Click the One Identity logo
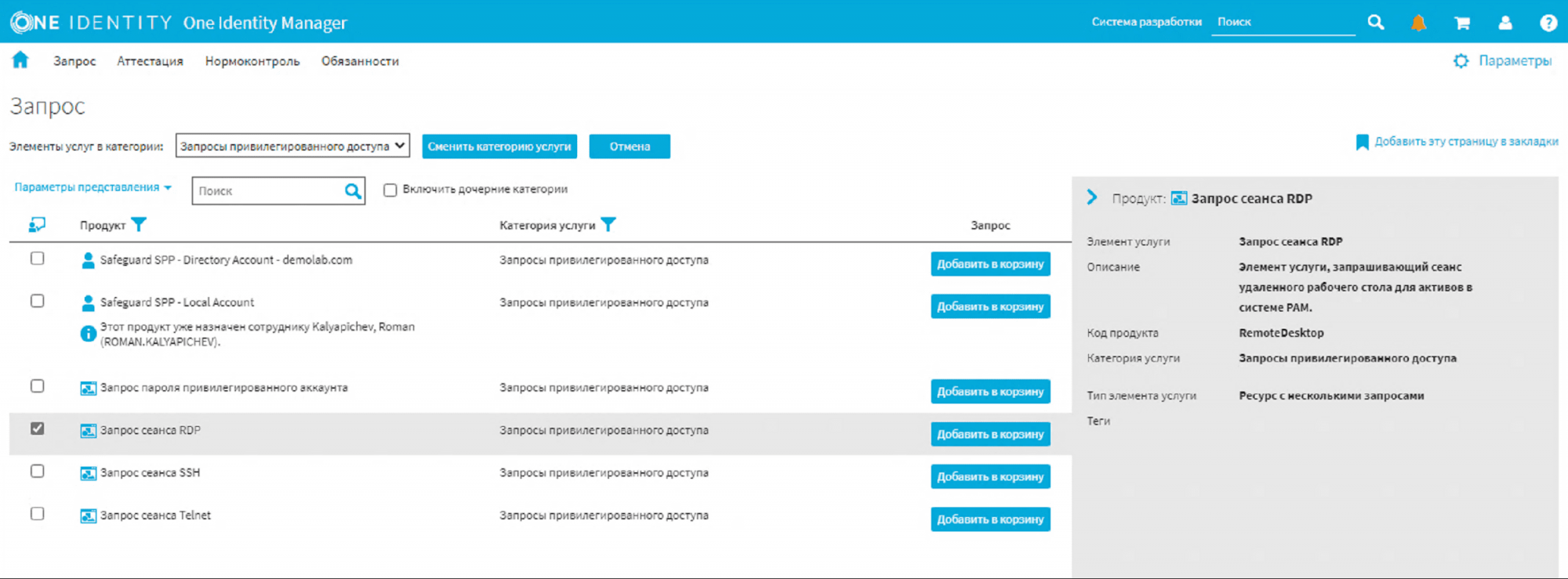1568x579 pixels. pyautogui.click(x=91, y=23)
